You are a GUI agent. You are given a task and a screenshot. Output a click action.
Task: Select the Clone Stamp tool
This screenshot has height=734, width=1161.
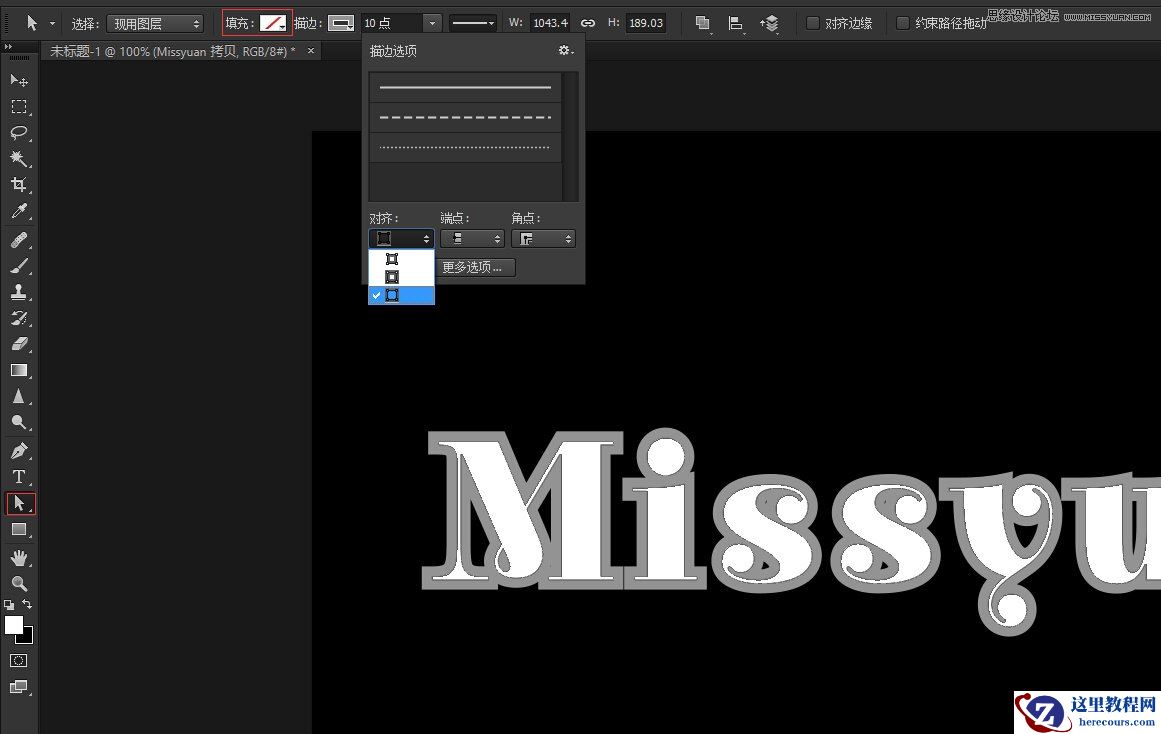[x=18, y=293]
